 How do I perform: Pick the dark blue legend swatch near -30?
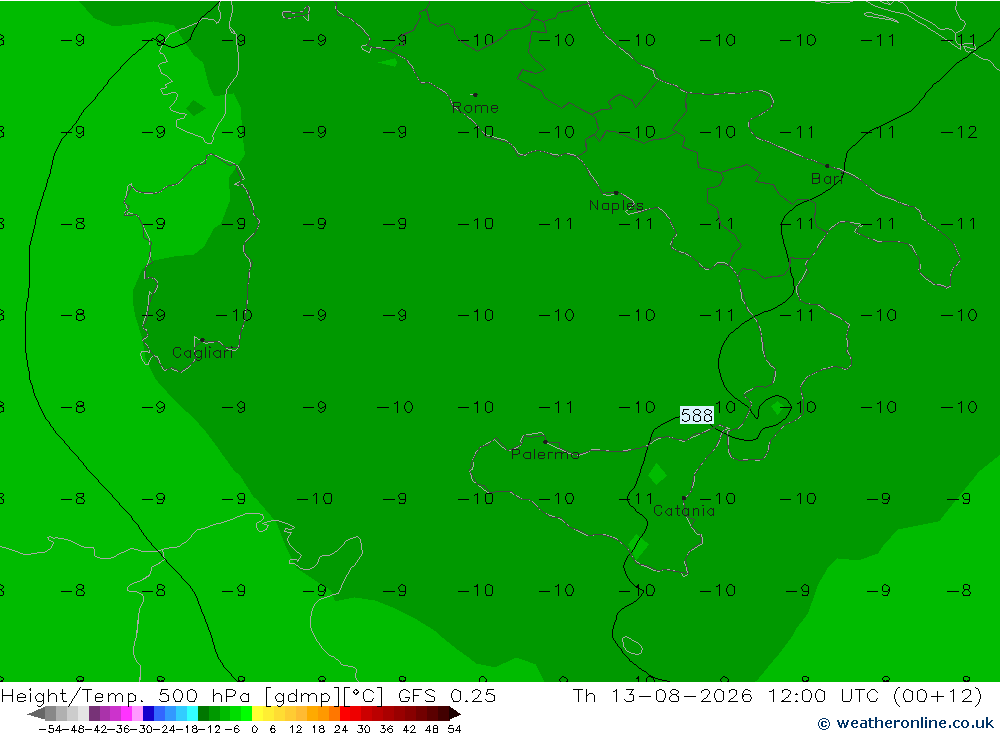(x=149, y=714)
